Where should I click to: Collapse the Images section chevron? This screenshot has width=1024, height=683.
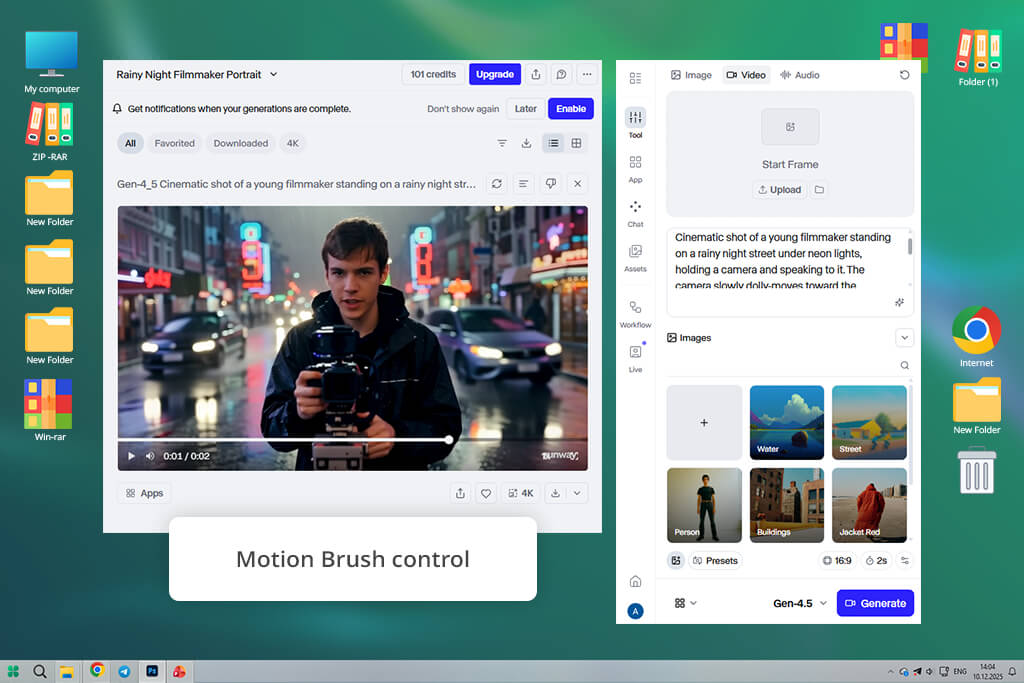(904, 338)
